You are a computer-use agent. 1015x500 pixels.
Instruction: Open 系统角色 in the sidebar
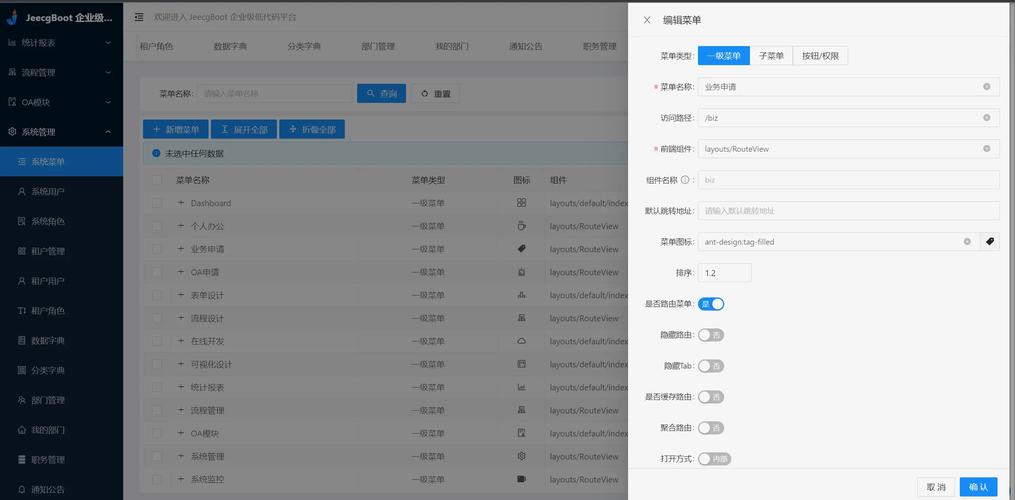click(x=61, y=221)
